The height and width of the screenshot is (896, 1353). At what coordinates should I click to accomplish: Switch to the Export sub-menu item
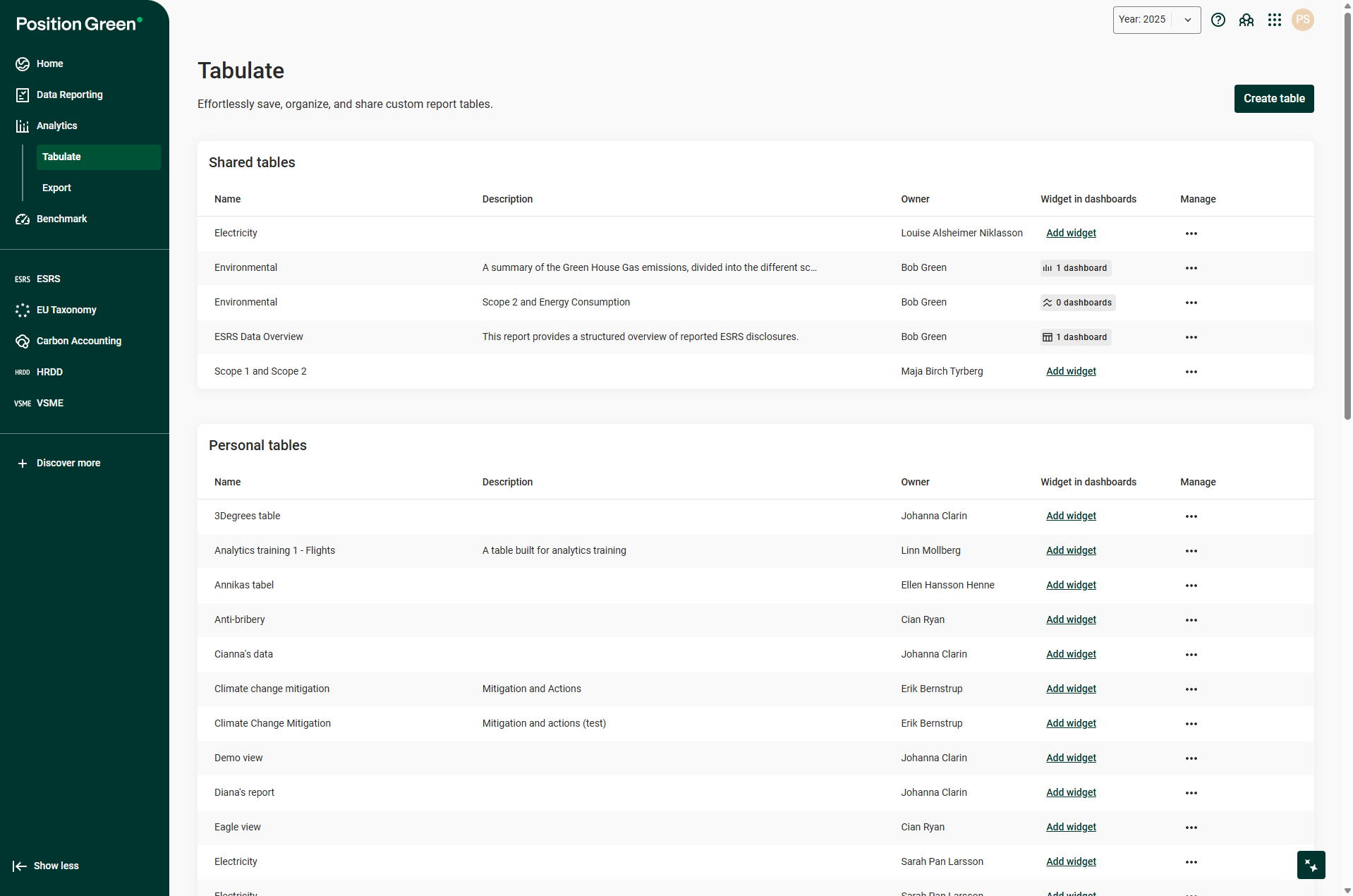click(56, 188)
